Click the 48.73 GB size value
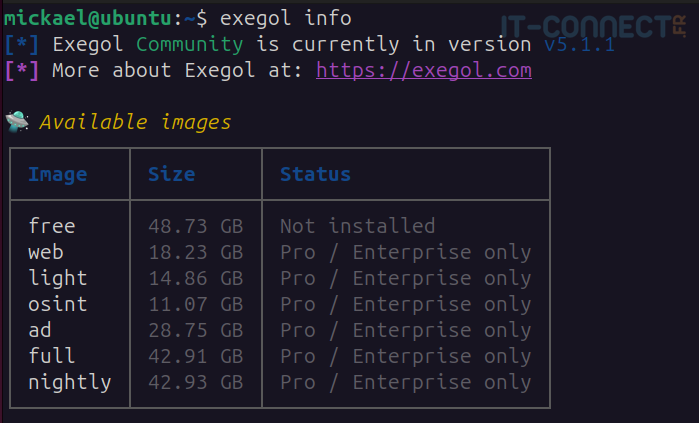The image size is (699, 423). click(x=195, y=226)
